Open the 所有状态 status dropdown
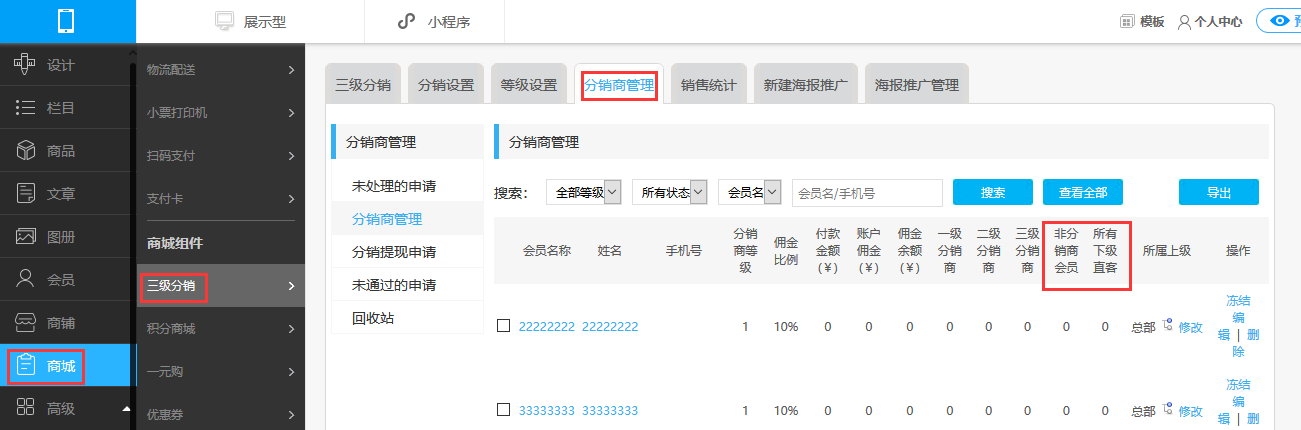Screen dimensions: 1301x430 [670, 192]
